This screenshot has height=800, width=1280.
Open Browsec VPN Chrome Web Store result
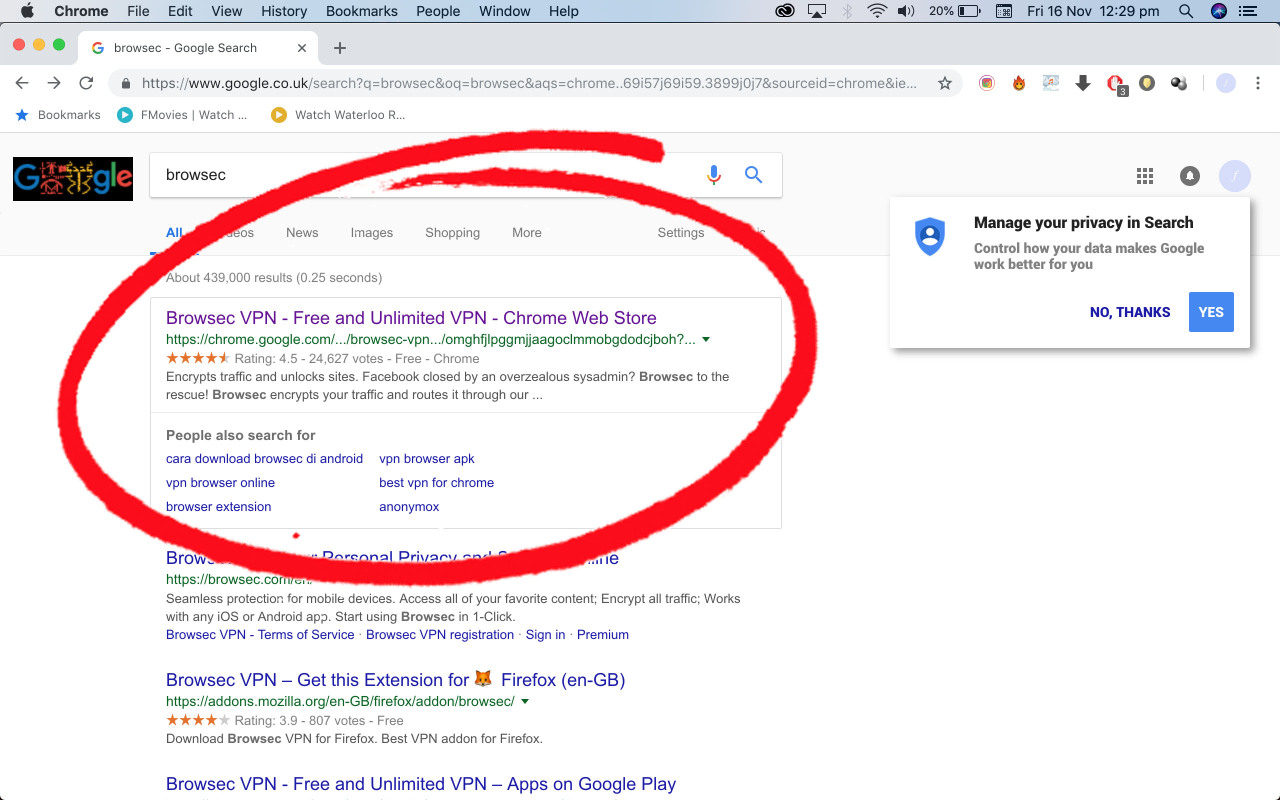pos(411,318)
